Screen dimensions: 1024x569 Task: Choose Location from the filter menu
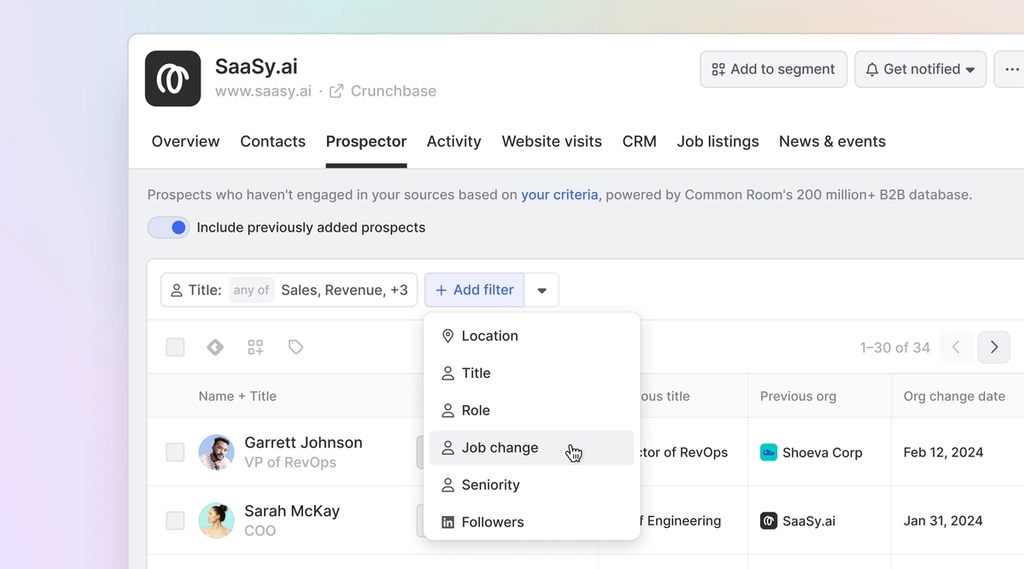coord(532,336)
